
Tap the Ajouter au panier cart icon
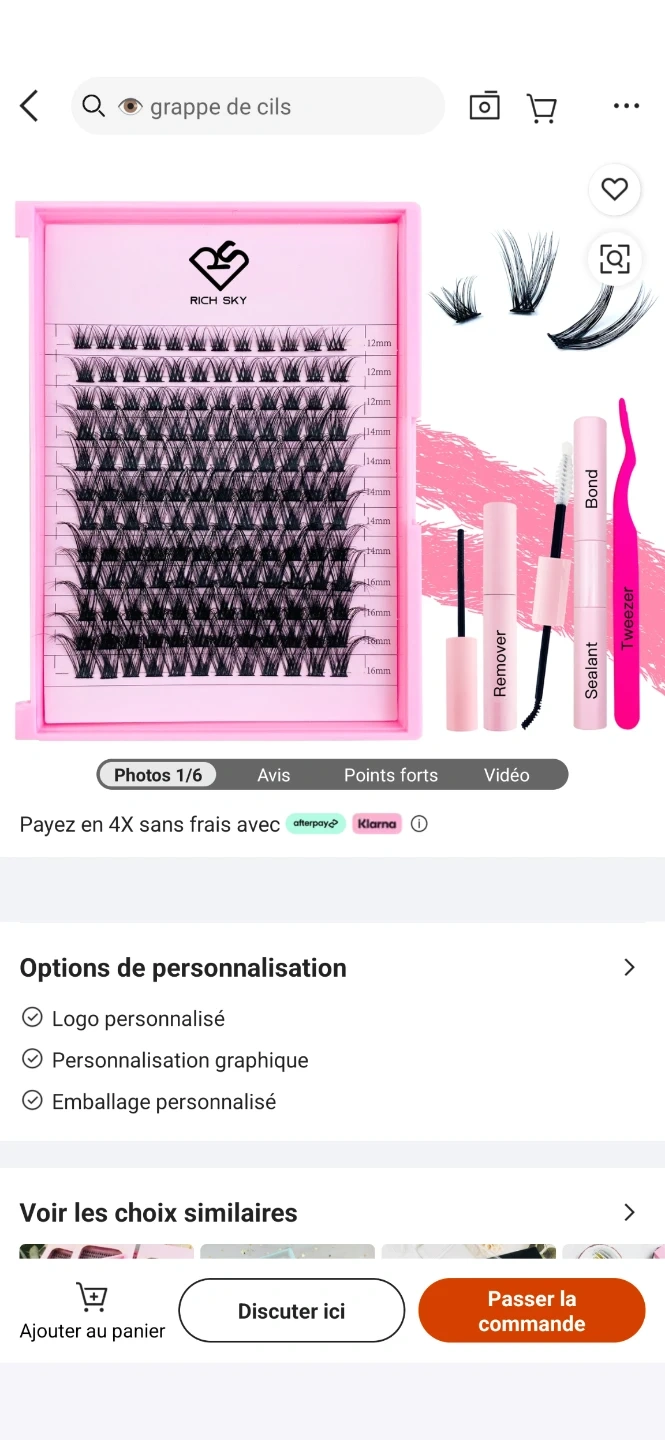coord(91,1297)
